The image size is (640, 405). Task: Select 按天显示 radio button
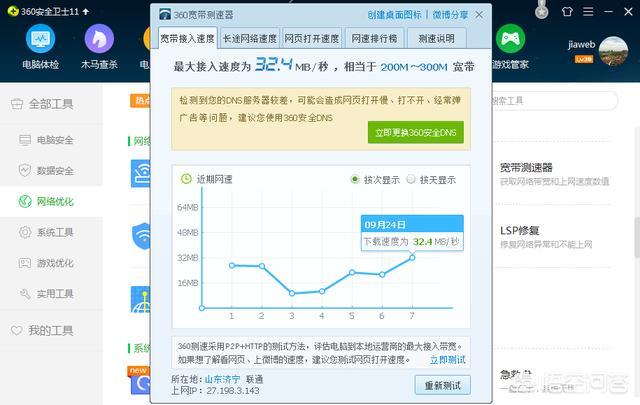pos(411,179)
